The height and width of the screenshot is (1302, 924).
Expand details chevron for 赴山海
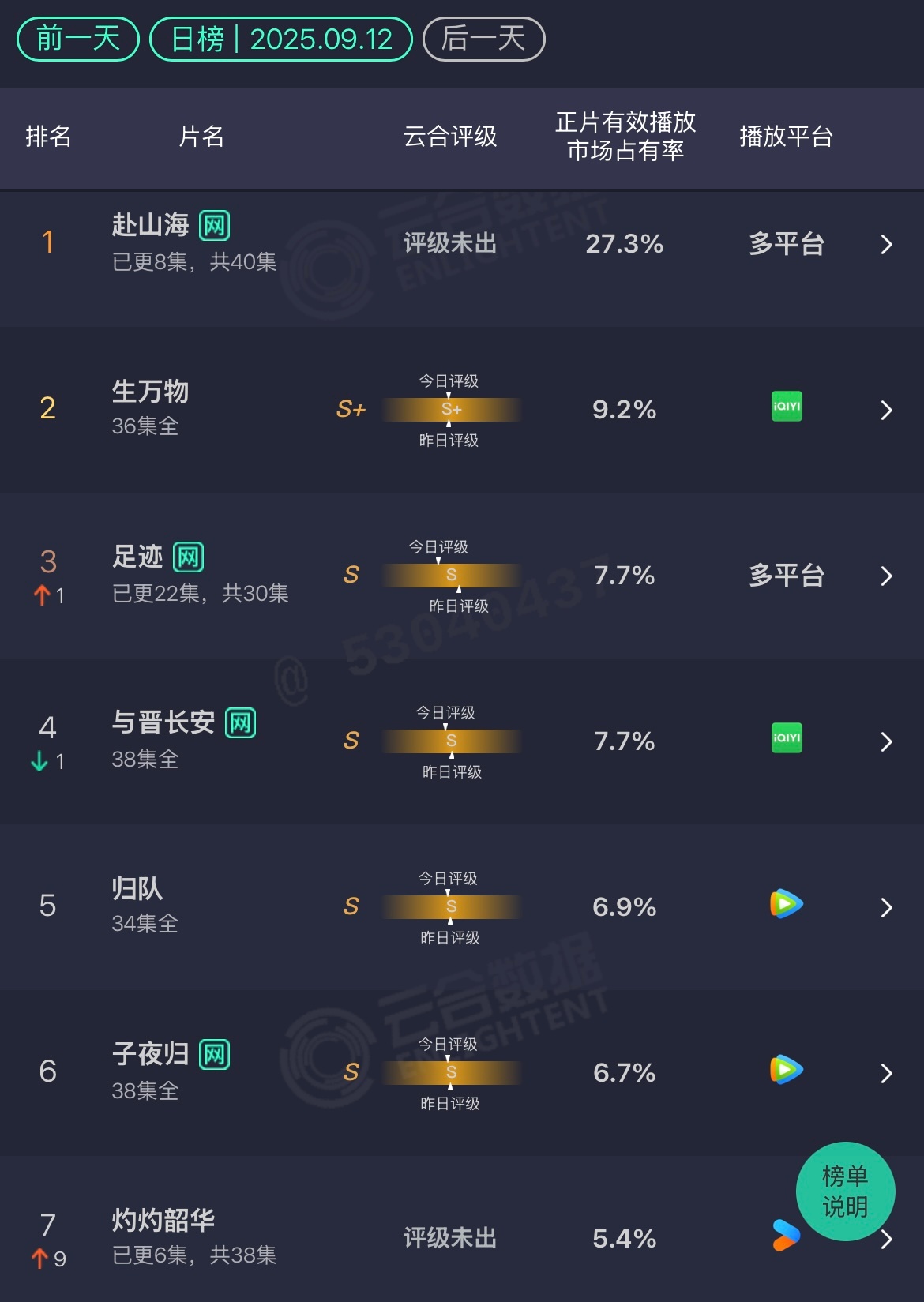[x=886, y=244]
